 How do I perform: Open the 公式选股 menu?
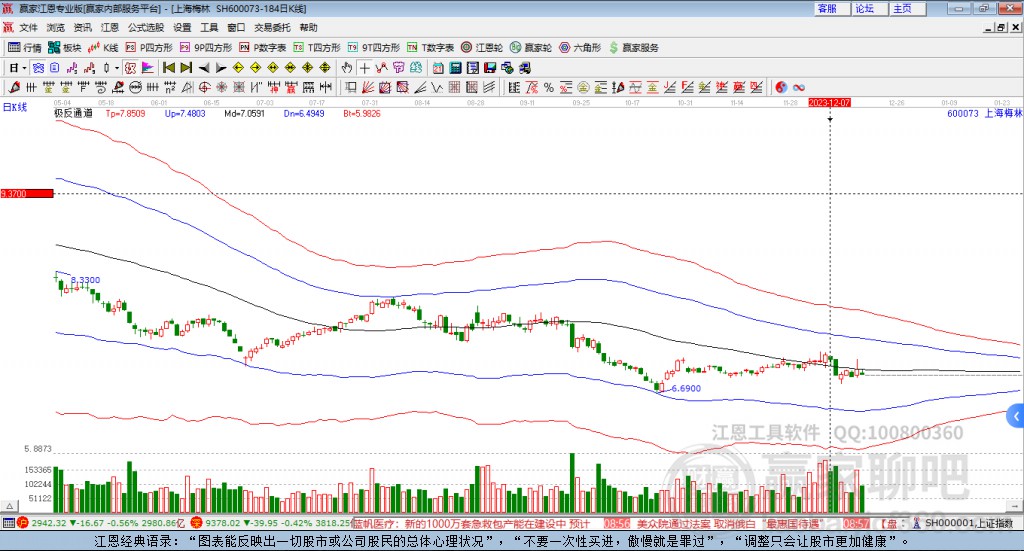pyautogui.click(x=145, y=27)
